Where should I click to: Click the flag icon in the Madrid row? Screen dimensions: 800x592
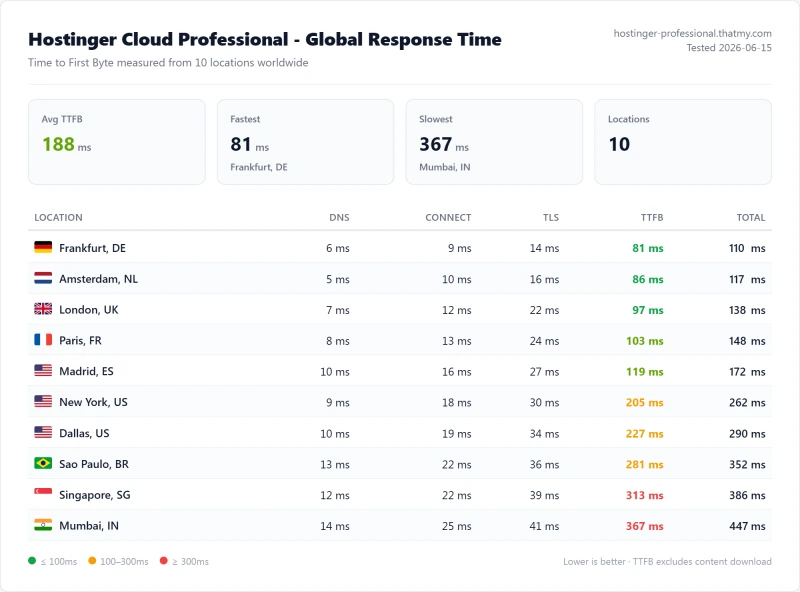click(x=43, y=371)
